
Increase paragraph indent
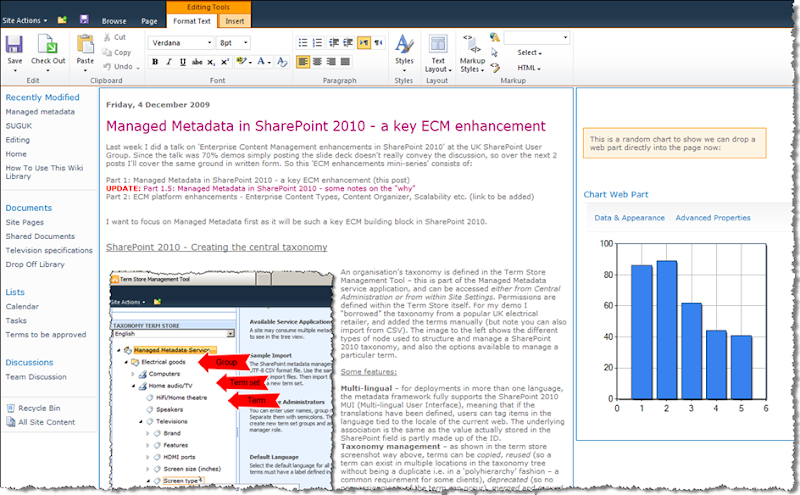tap(348, 43)
